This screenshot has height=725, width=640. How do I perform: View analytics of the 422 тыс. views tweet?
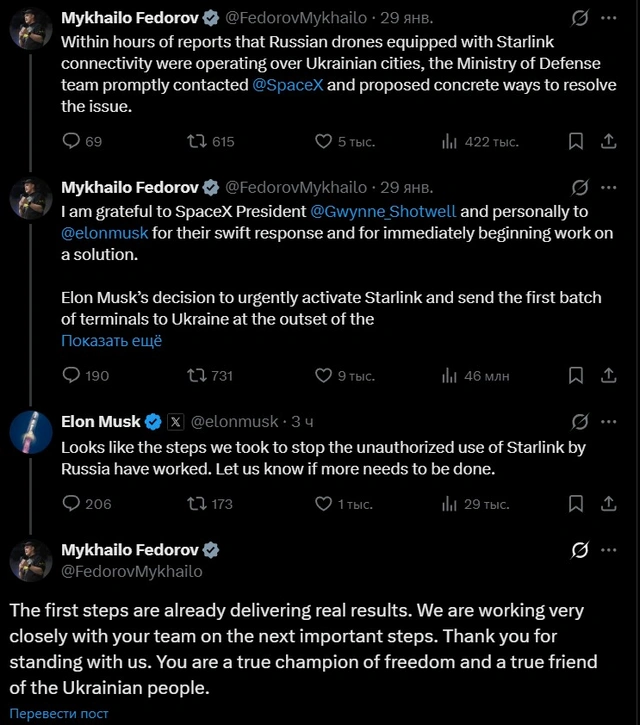(x=450, y=142)
